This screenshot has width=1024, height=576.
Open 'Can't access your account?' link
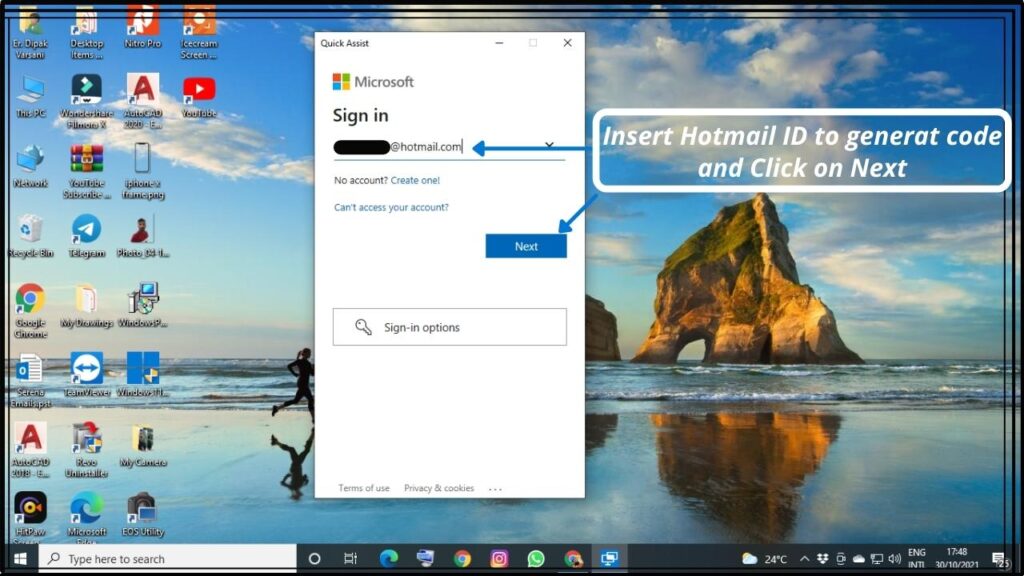[x=391, y=207]
